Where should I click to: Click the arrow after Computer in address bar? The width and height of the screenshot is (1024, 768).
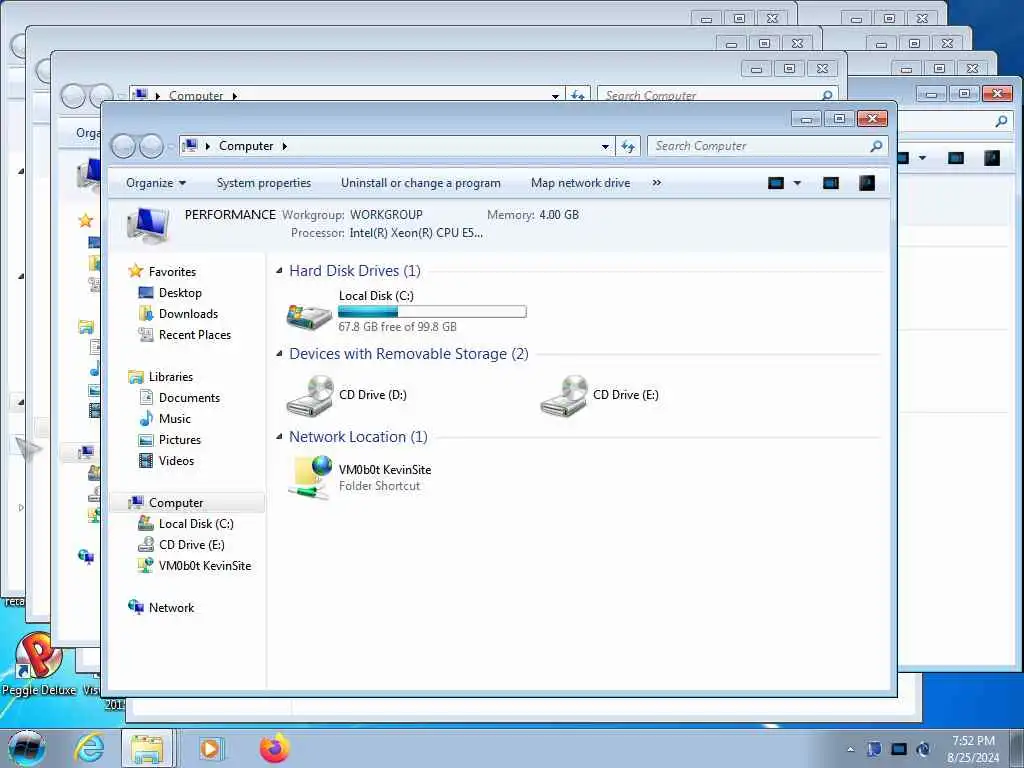pyautogui.click(x=285, y=146)
